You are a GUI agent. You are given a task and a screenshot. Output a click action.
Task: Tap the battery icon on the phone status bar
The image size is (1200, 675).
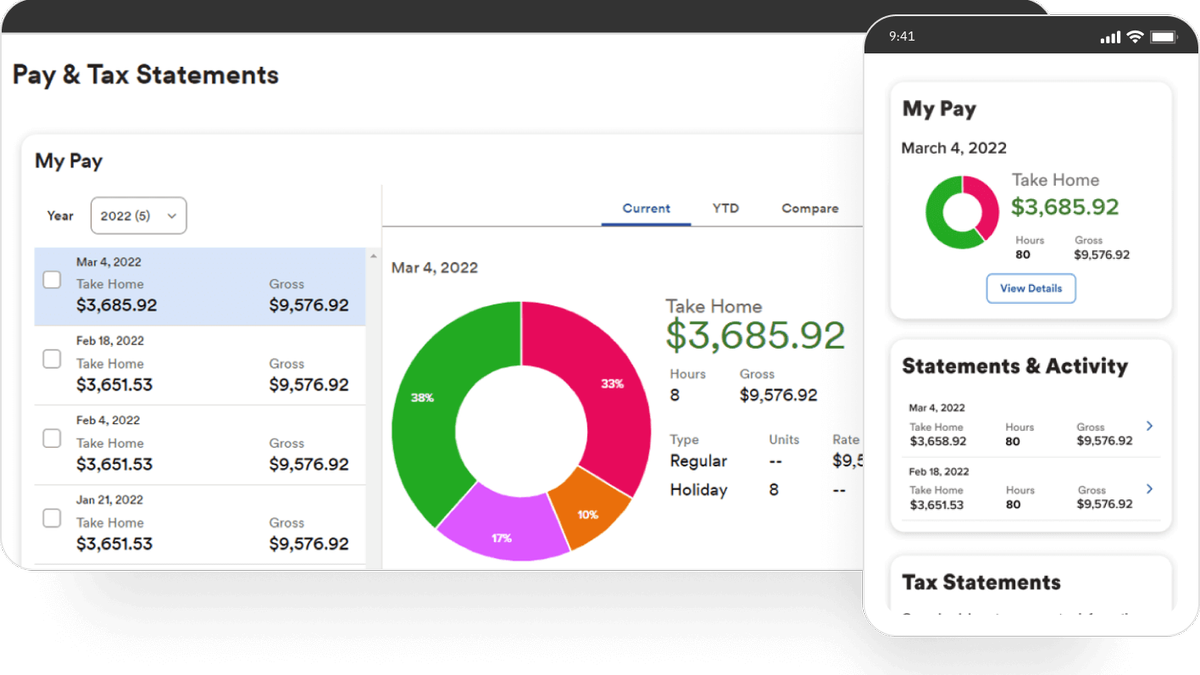click(1163, 36)
